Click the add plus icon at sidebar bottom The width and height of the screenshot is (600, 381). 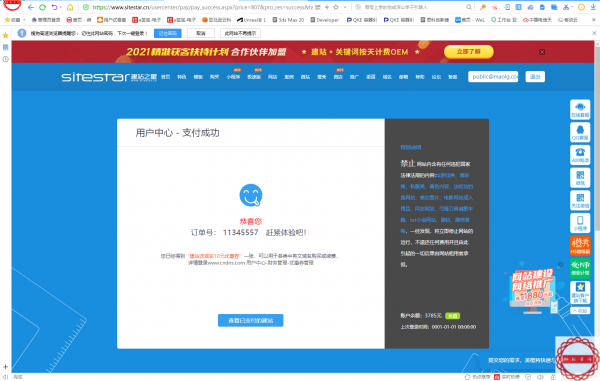point(5,367)
